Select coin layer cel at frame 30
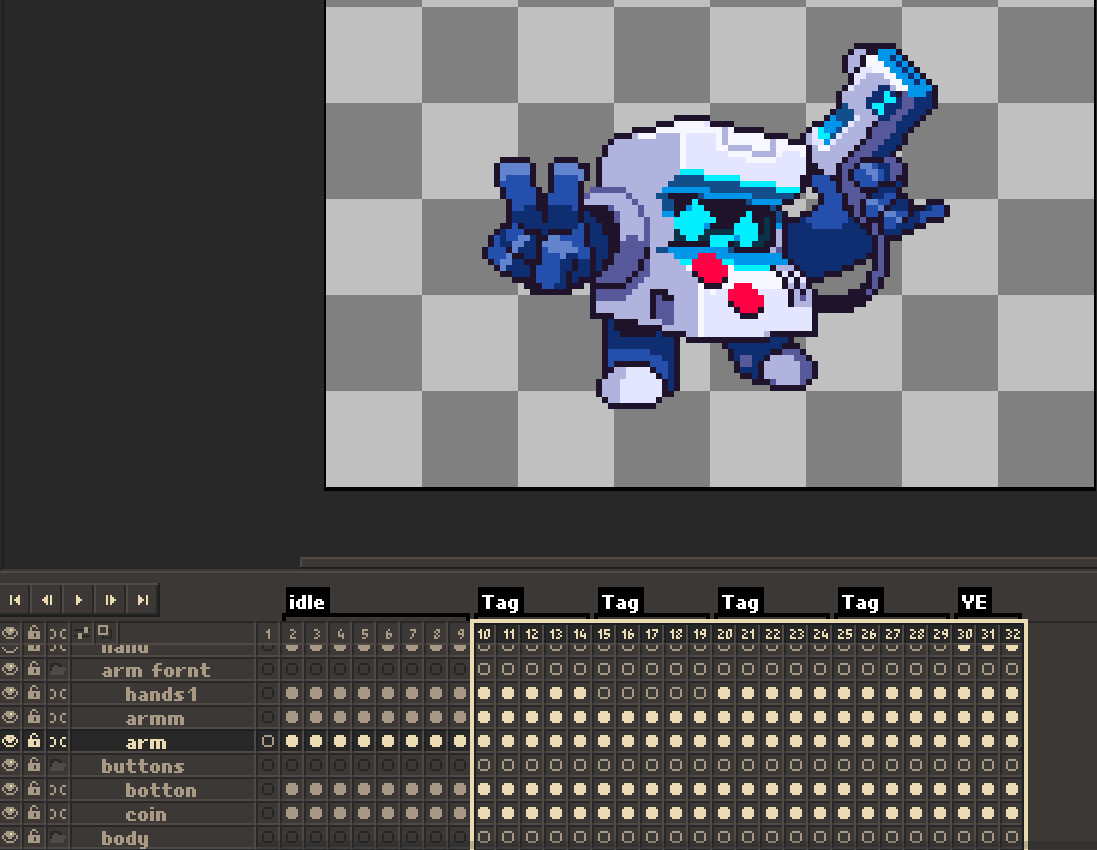 pos(964,813)
